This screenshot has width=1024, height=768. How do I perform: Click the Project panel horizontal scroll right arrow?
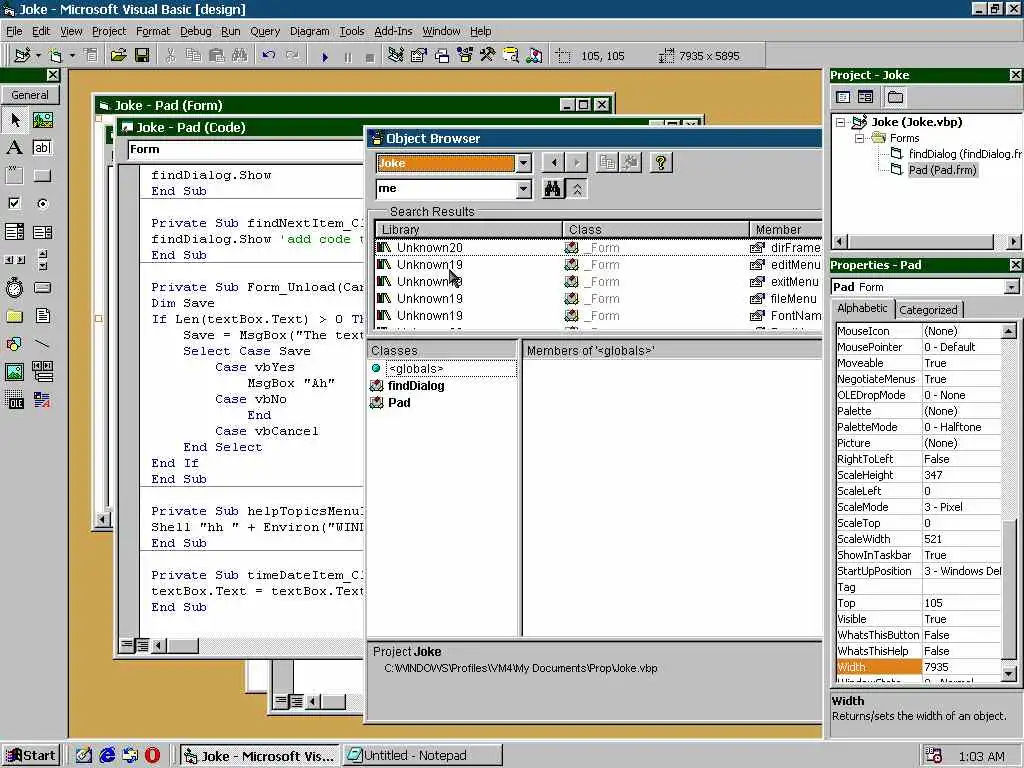pyautogui.click(x=1012, y=242)
